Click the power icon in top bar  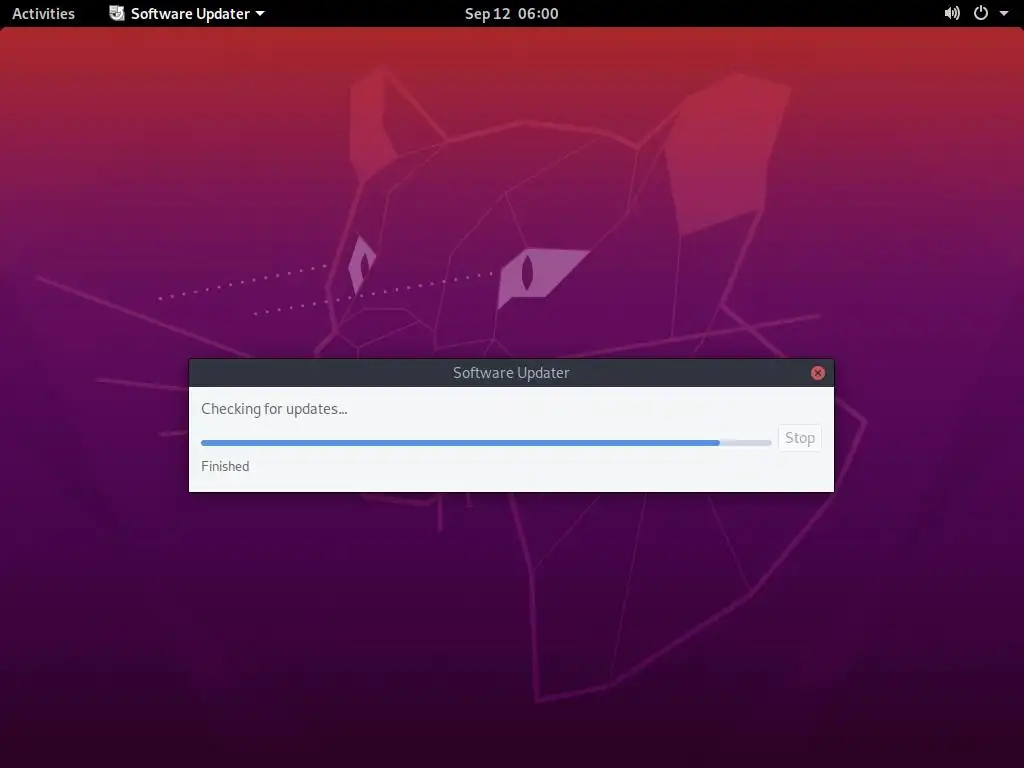pos(980,13)
